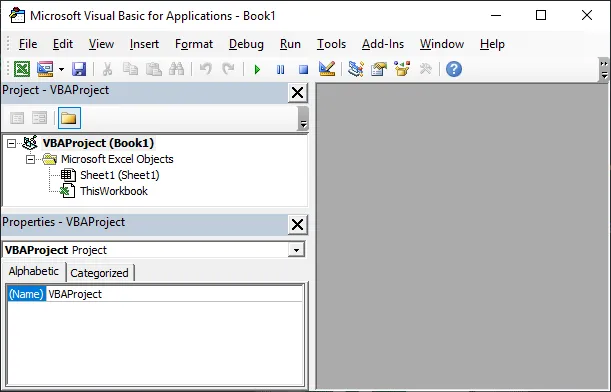Toggle Design Mode icon
This screenshot has width=611, height=392.
pyautogui.click(x=327, y=69)
